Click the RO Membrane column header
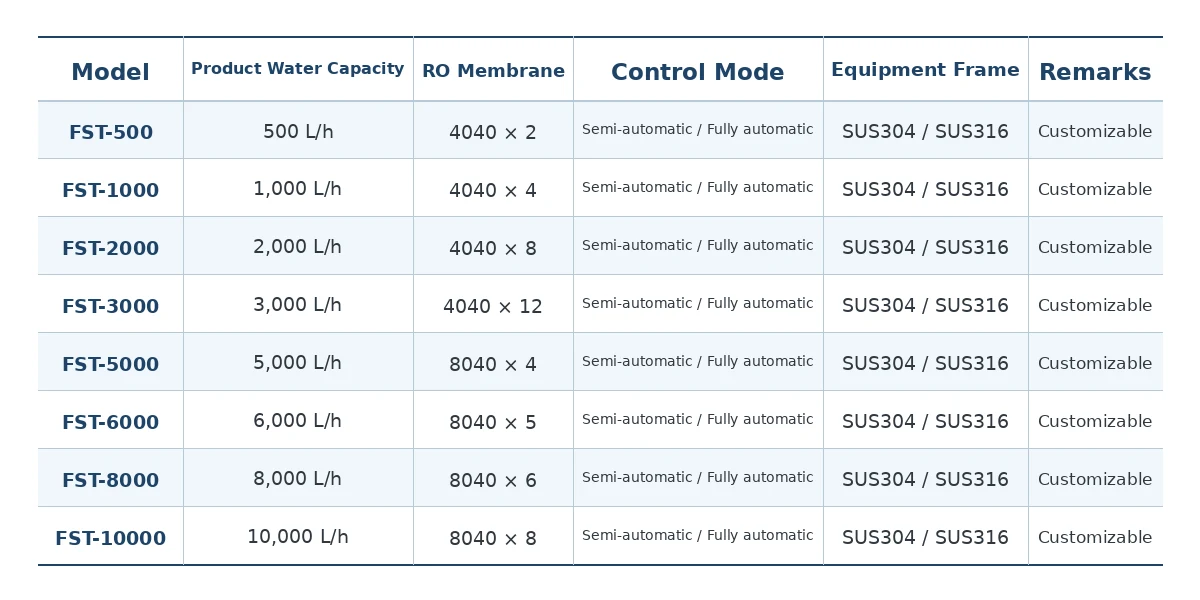Image resolution: width=1200 pixels, height=600 pixels. (493, 71)
